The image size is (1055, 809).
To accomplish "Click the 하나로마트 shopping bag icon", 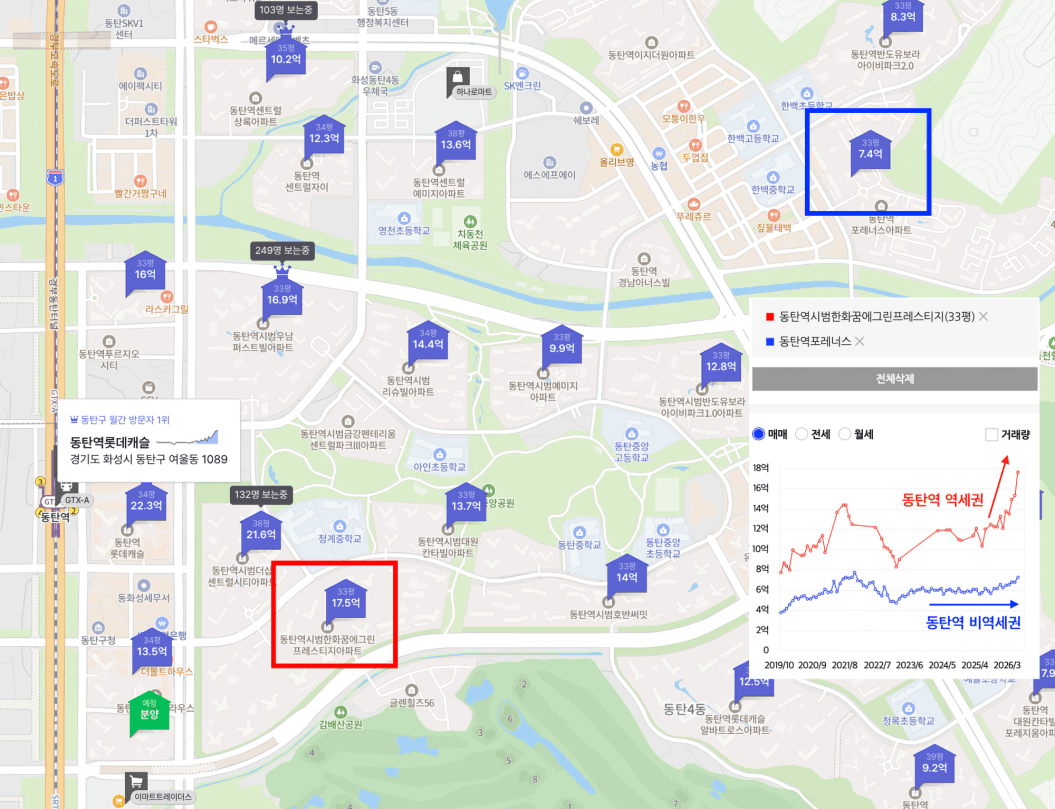I will (x=458, y=77).
